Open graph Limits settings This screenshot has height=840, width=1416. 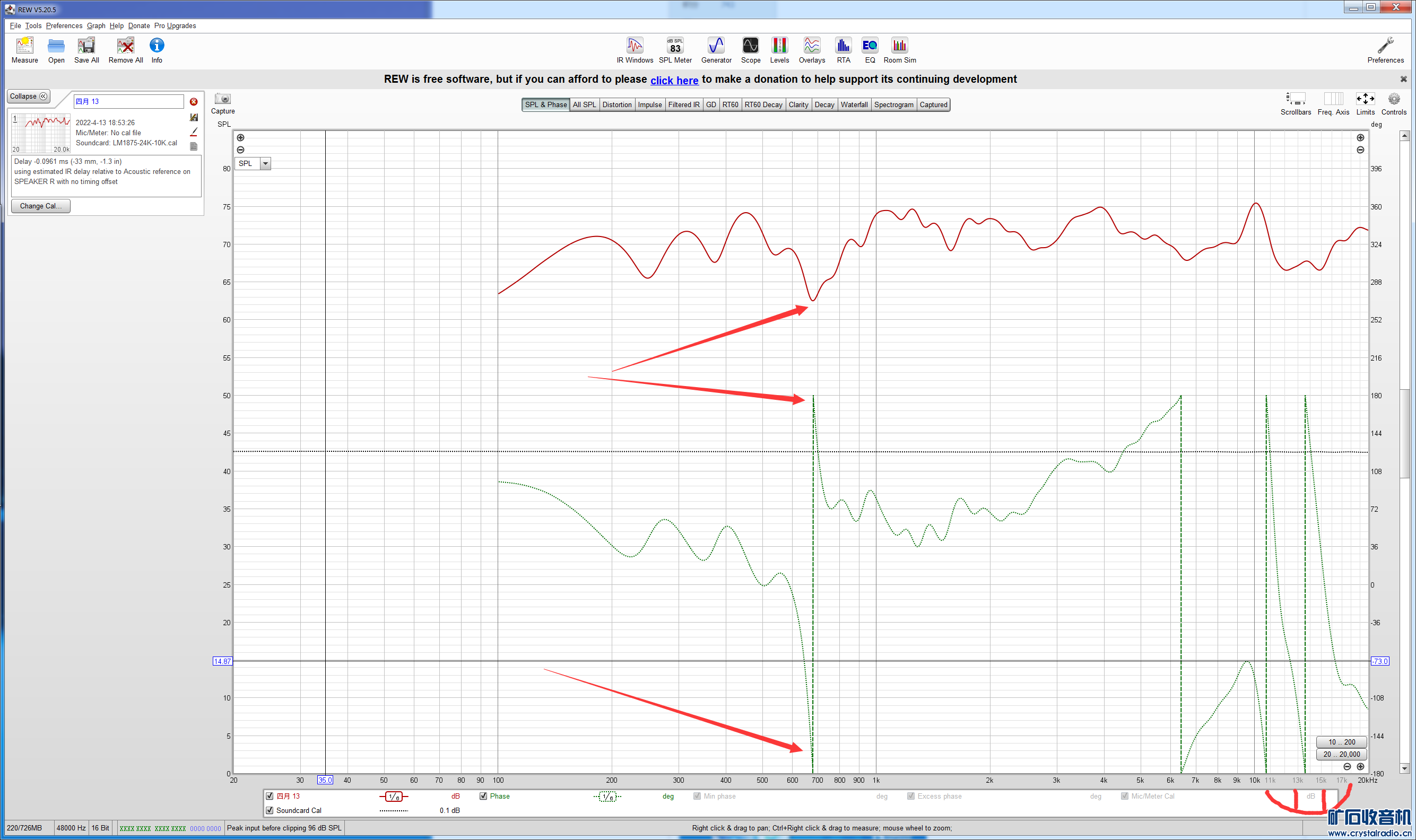(1365, 99)
